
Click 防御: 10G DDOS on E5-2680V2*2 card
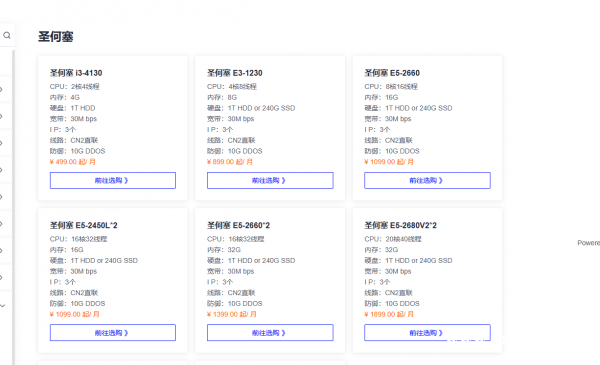coord(392,303)
